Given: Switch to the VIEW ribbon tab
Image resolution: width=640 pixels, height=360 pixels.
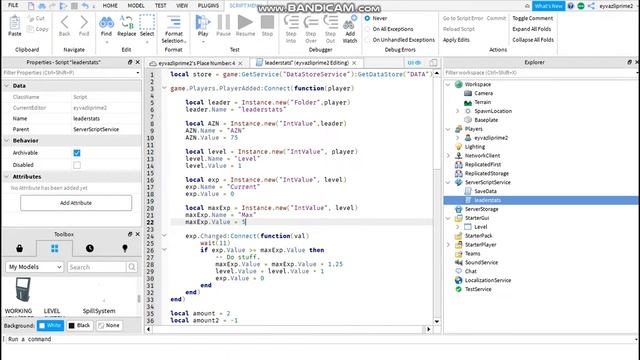Looking at the screenshot, I should point(182,6).
